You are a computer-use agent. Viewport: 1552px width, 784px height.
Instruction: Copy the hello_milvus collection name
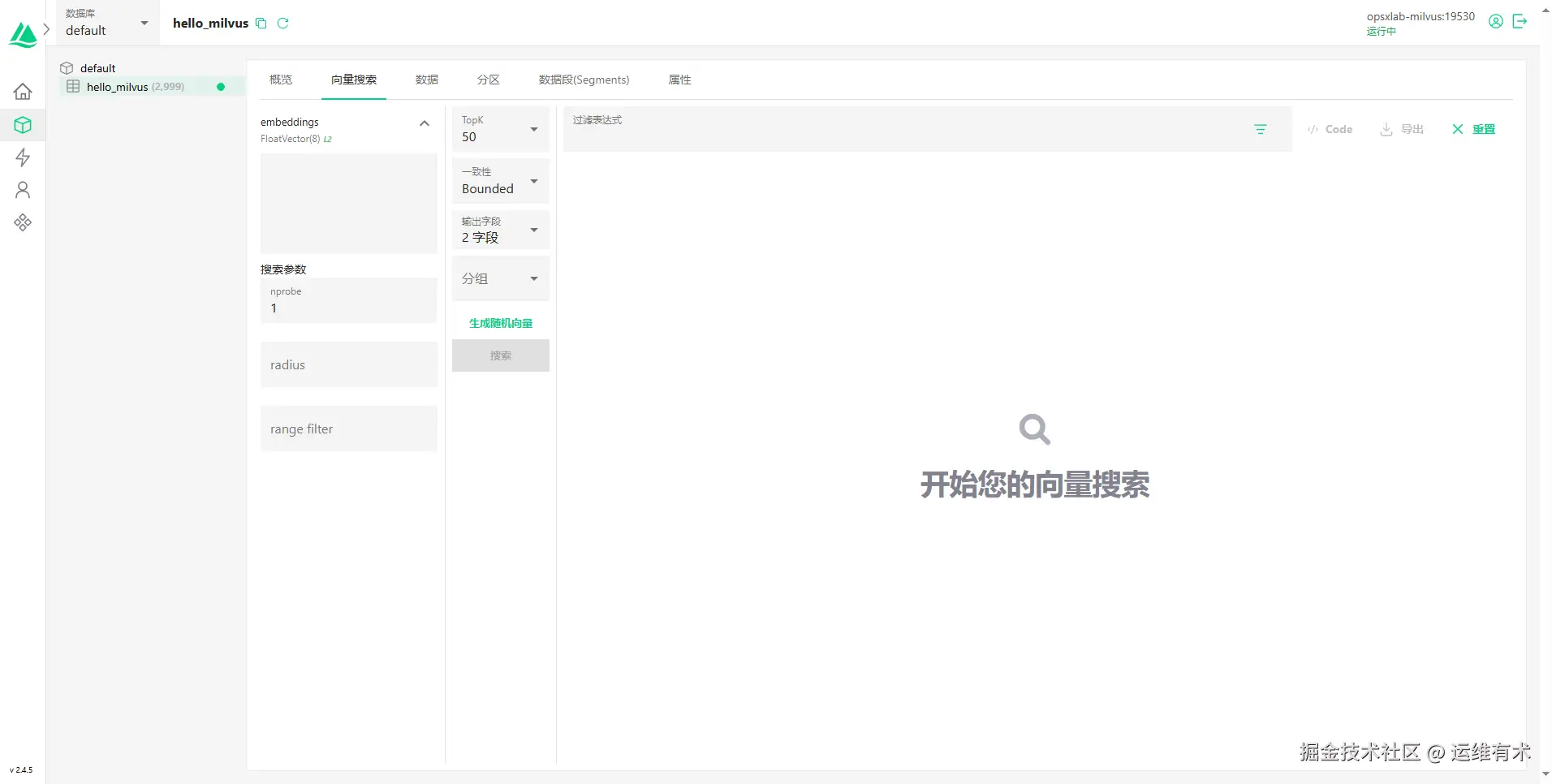point(261,23)
